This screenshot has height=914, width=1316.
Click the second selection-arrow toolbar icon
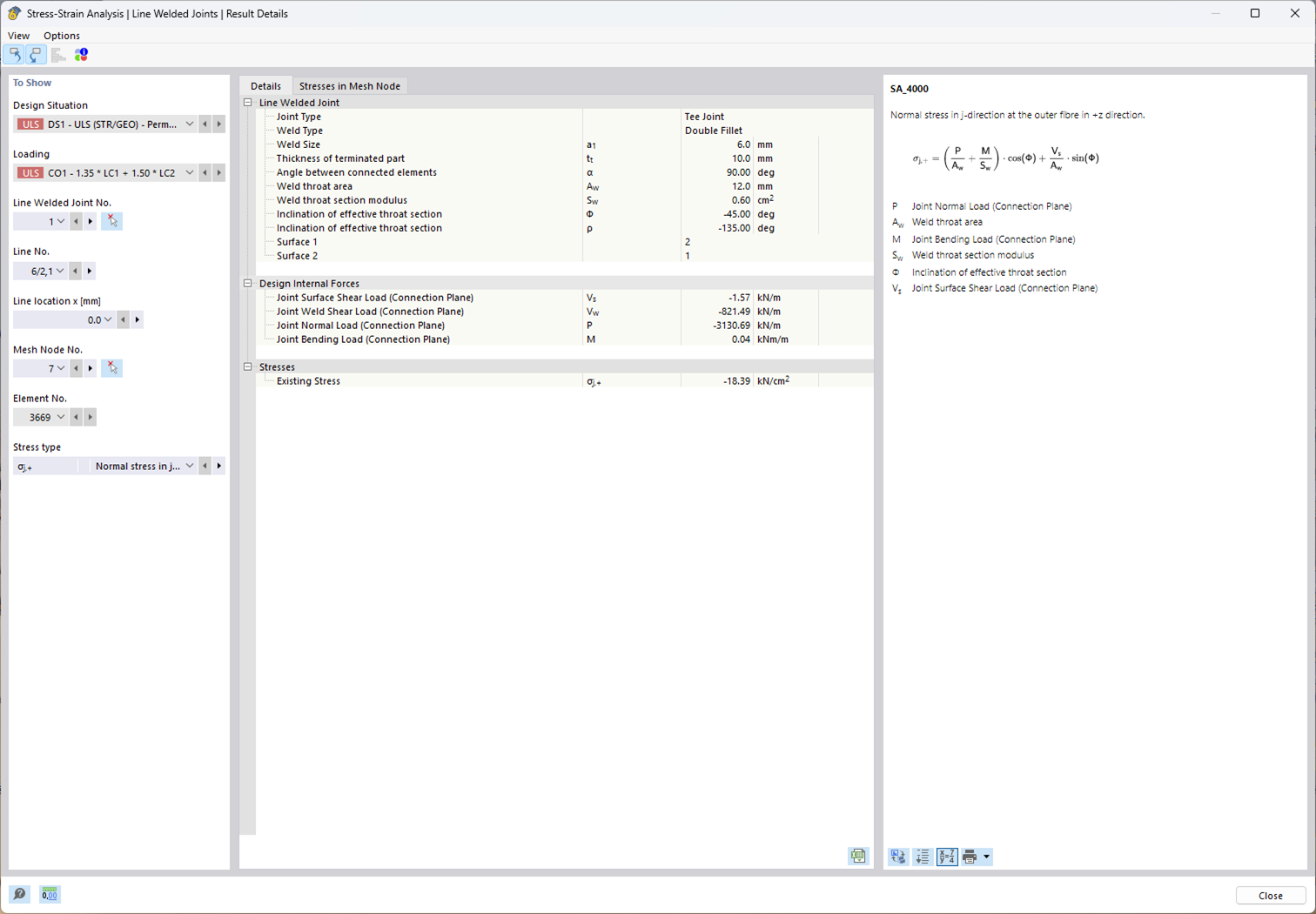(x=36, y=55)
